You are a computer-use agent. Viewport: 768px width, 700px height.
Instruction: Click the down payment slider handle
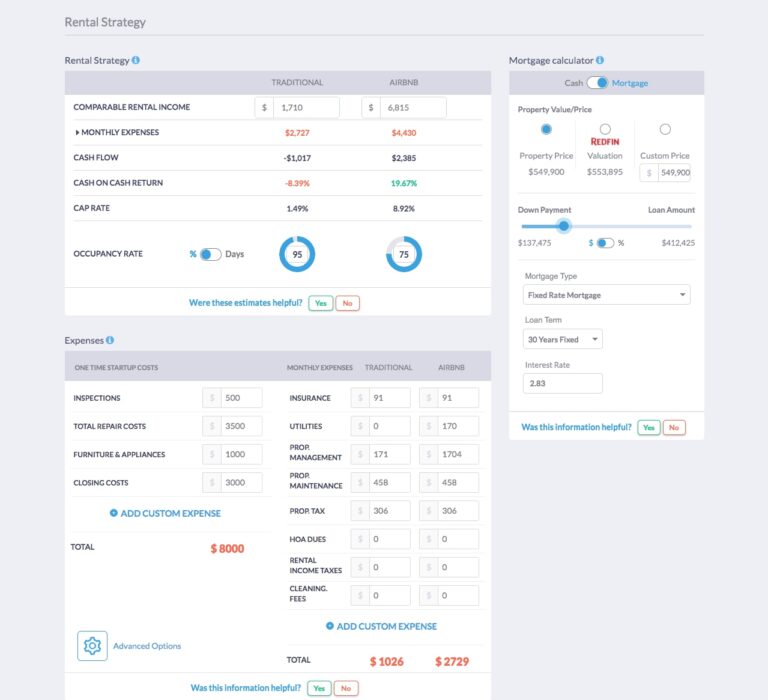(x=564, y=226)
